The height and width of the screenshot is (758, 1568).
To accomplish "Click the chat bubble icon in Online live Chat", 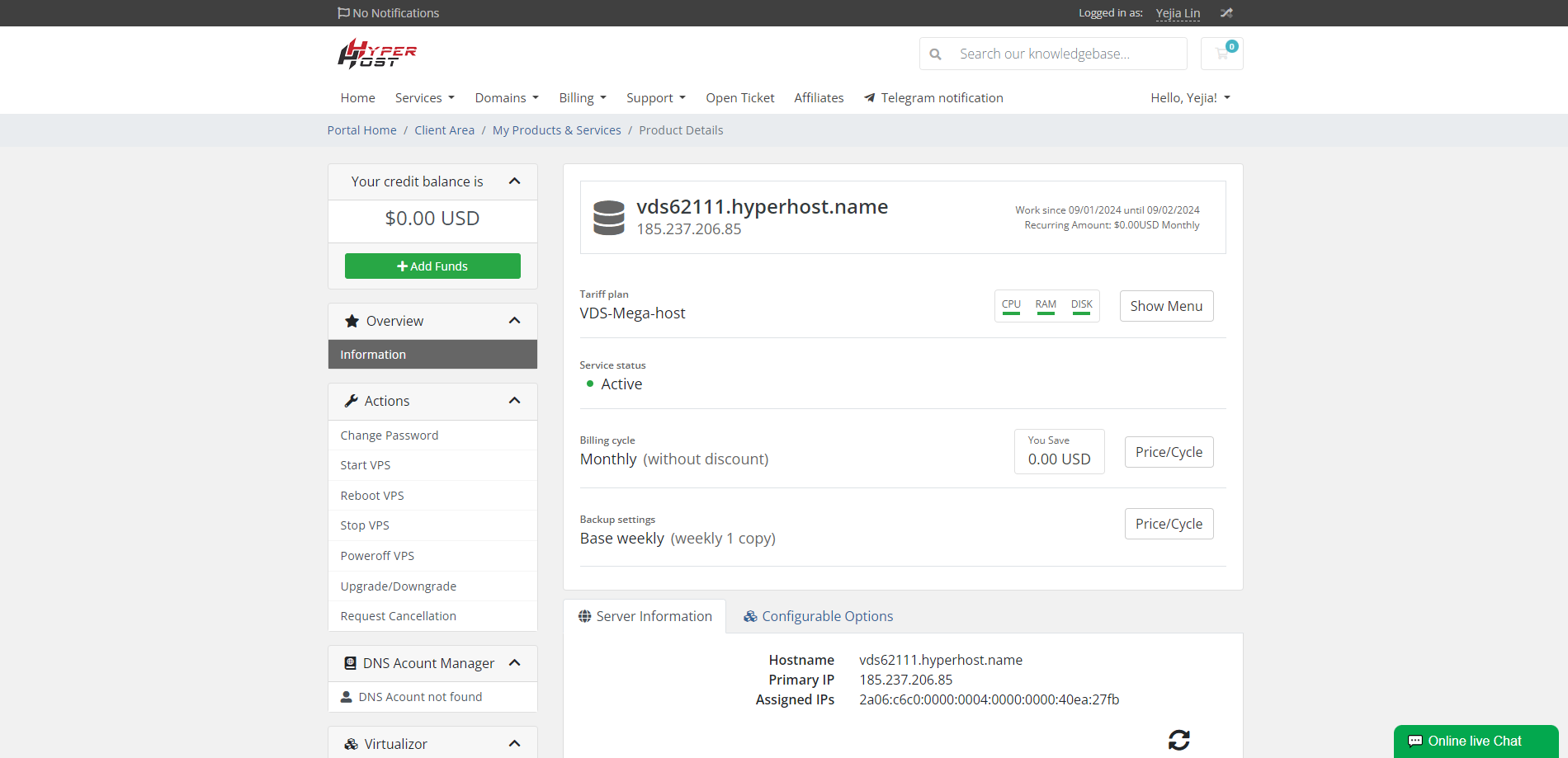I will pyautogui.click(x=1415, y=742).
